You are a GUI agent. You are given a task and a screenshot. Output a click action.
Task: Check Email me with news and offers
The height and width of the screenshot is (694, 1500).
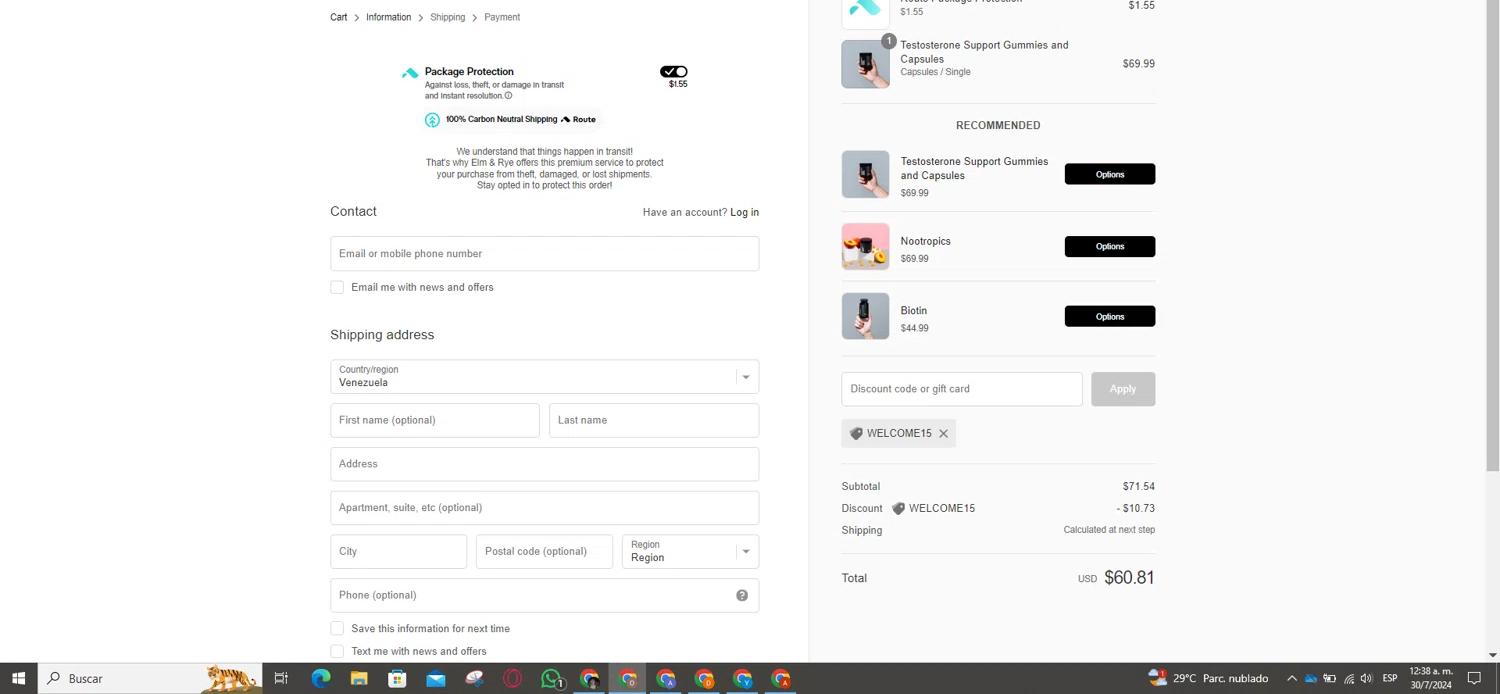pyautogui.click(x=337, y=287)
